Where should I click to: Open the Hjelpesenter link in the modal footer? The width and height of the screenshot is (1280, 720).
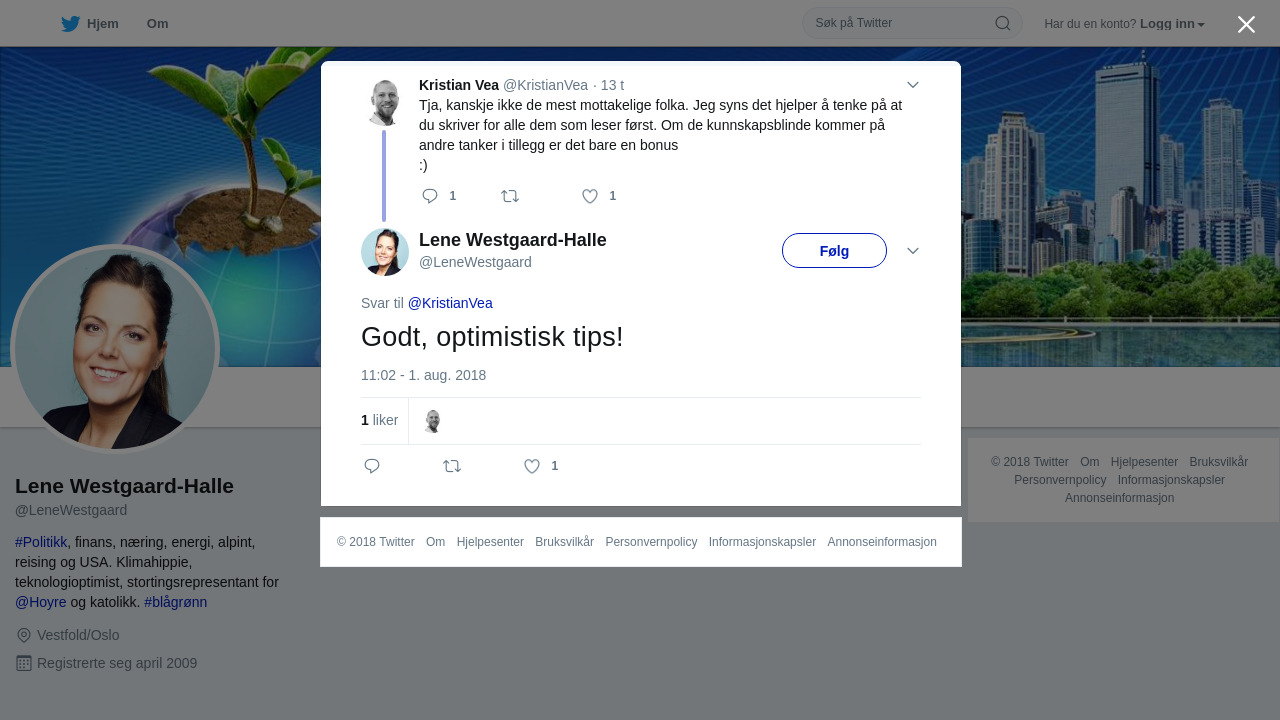(490, 542)
